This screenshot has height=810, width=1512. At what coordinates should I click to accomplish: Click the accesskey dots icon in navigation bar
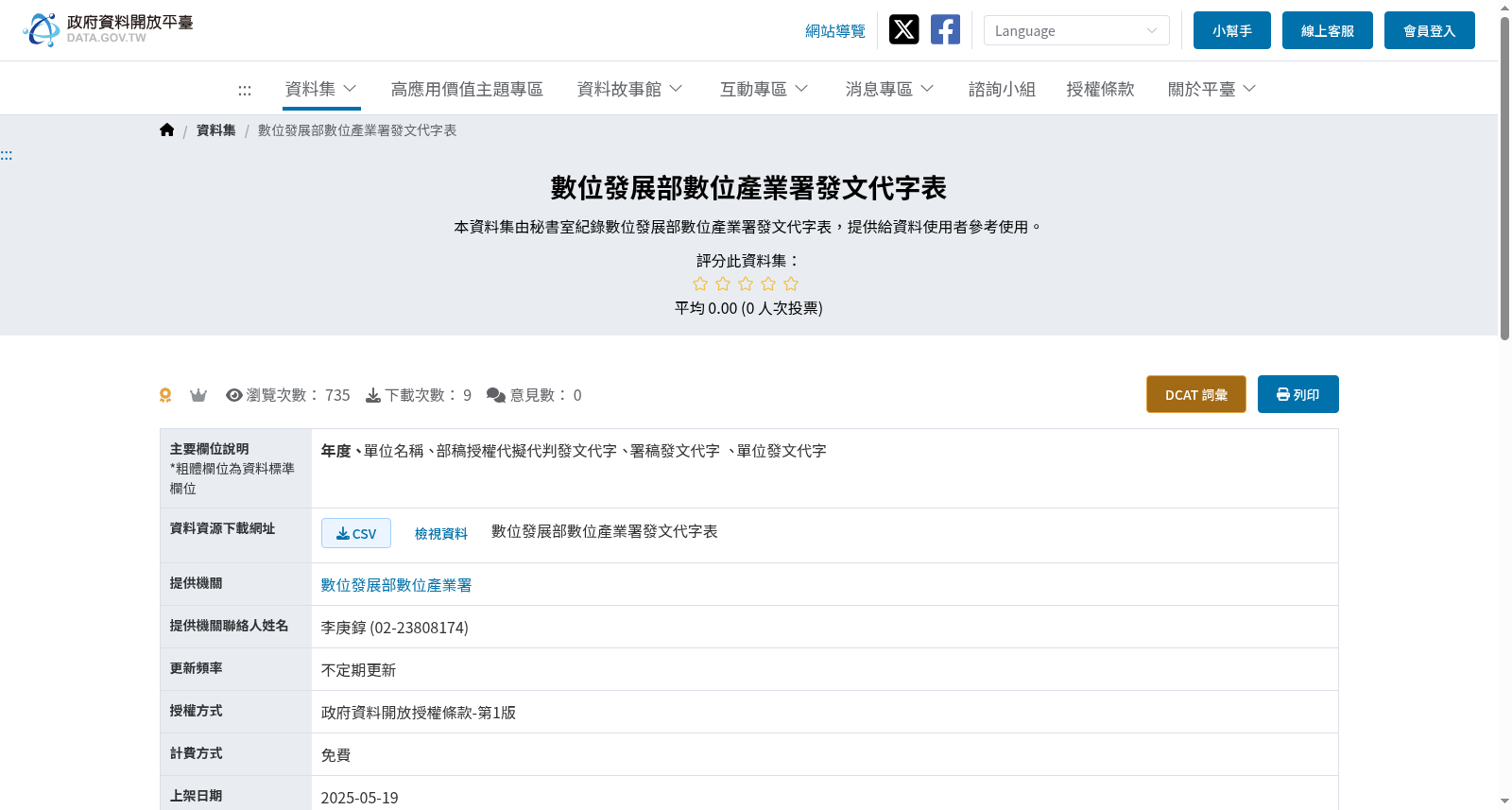click(245, 90)
